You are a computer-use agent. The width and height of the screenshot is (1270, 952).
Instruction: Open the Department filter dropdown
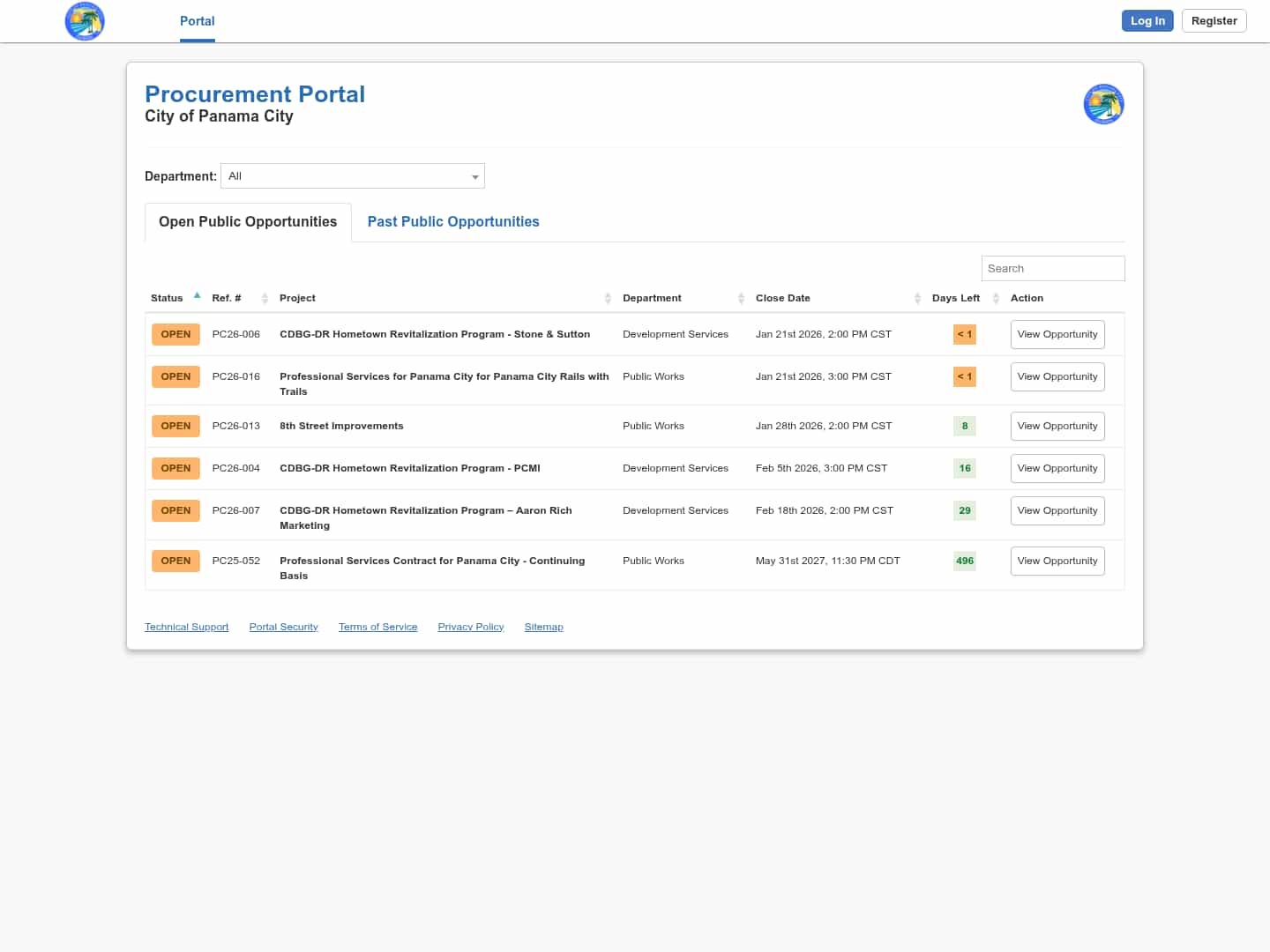(353, 176)
